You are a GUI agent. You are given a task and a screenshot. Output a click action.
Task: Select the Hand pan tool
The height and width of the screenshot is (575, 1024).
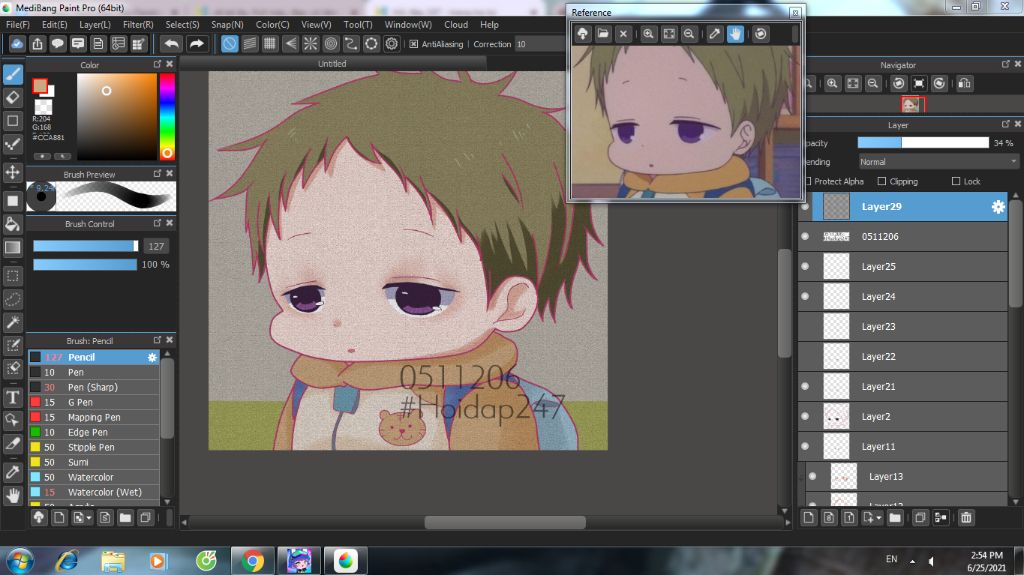pos(12,495)
